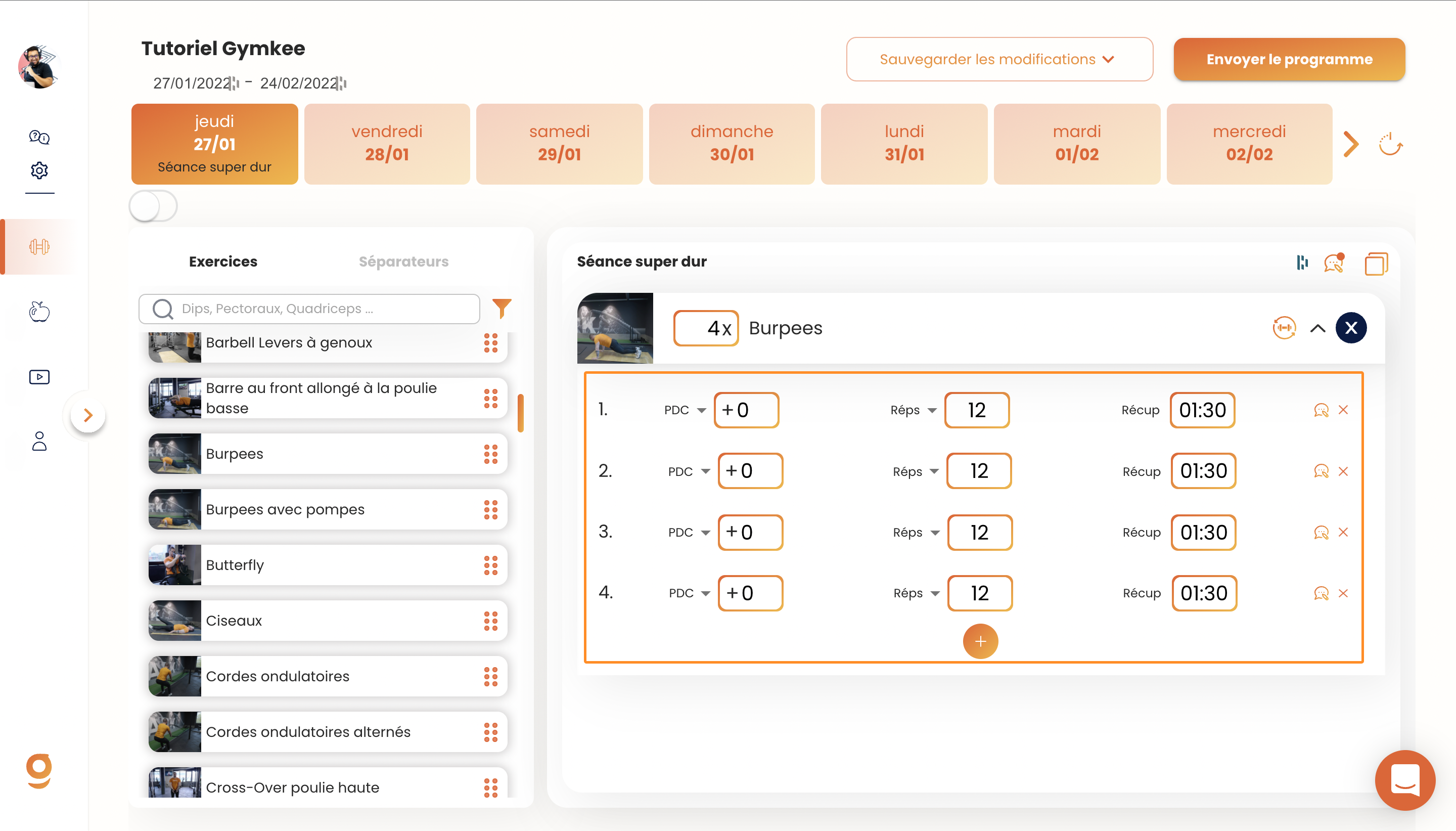Remove Burpees exercise with dark X button

coord(1351,328)
